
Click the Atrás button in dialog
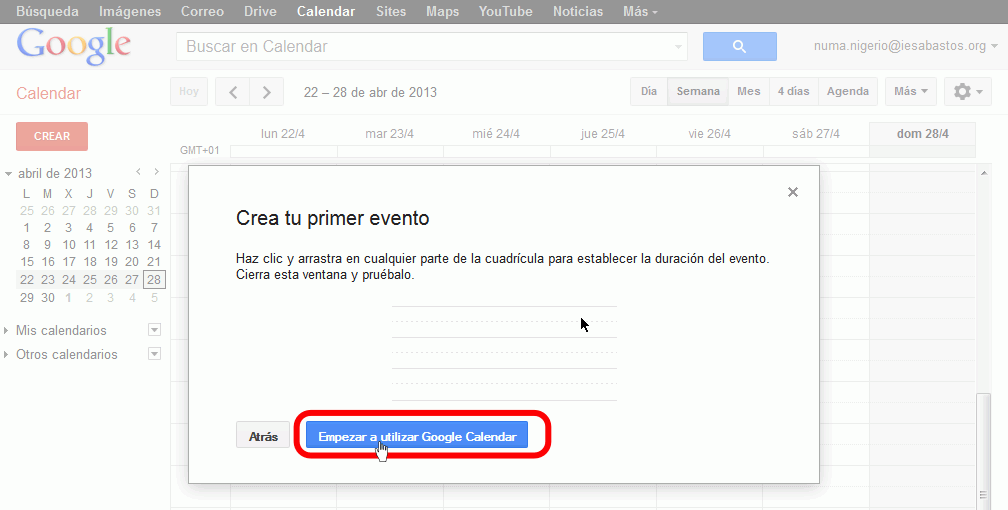(x=263, y=436)
